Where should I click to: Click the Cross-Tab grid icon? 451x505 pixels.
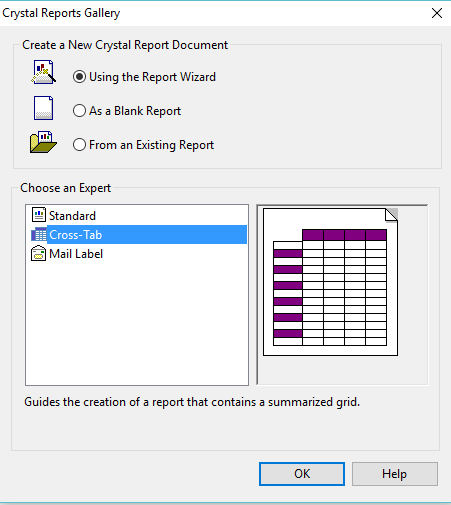[39, 235]
